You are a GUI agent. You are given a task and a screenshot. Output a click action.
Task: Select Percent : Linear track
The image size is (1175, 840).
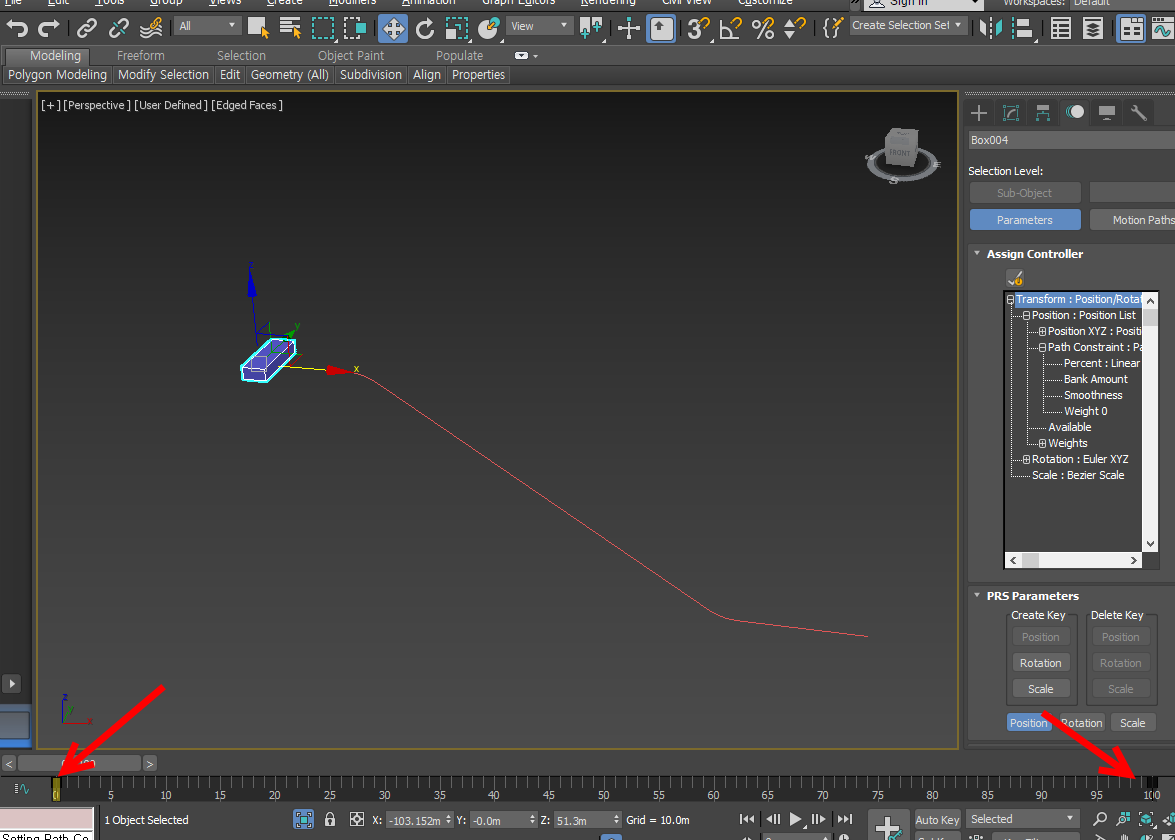[1102, 363]
